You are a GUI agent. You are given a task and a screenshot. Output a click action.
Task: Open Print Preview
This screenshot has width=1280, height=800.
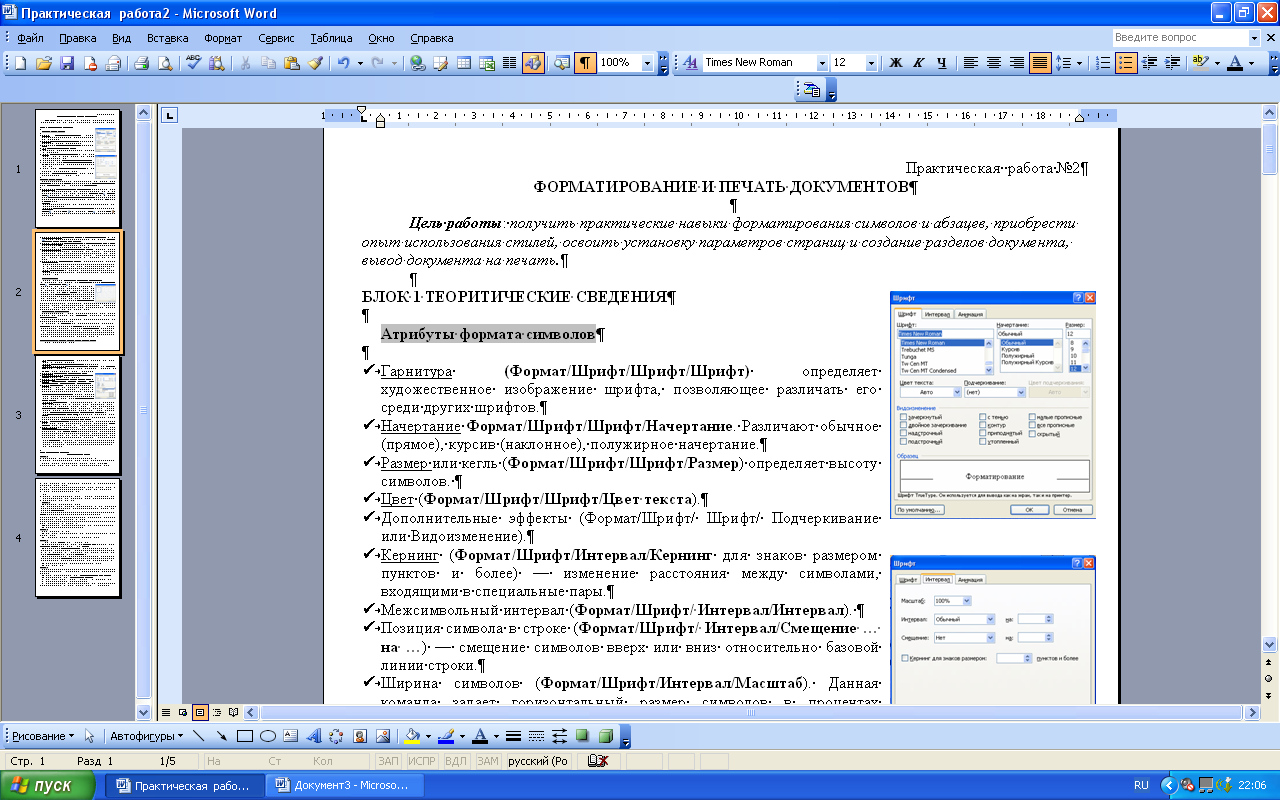click(x=164, y=62)
